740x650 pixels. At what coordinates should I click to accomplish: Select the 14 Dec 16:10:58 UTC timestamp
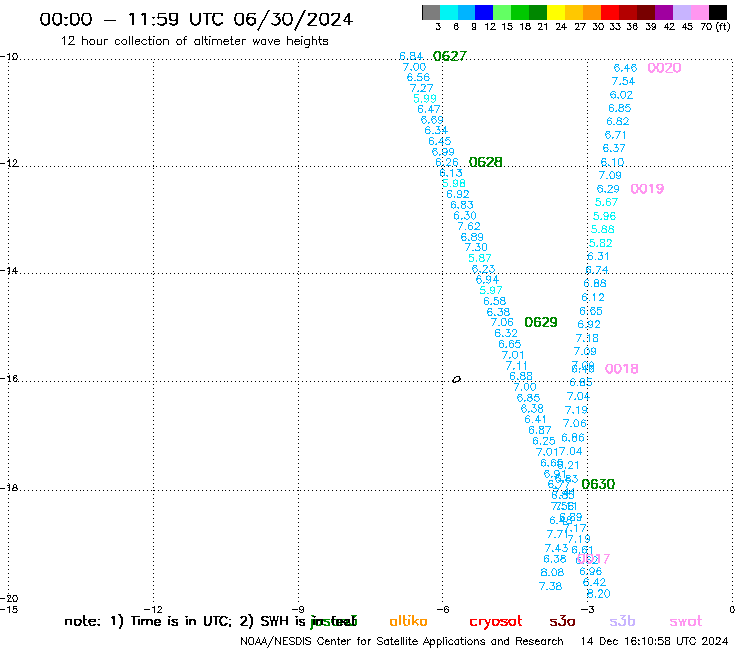point(654,642)
